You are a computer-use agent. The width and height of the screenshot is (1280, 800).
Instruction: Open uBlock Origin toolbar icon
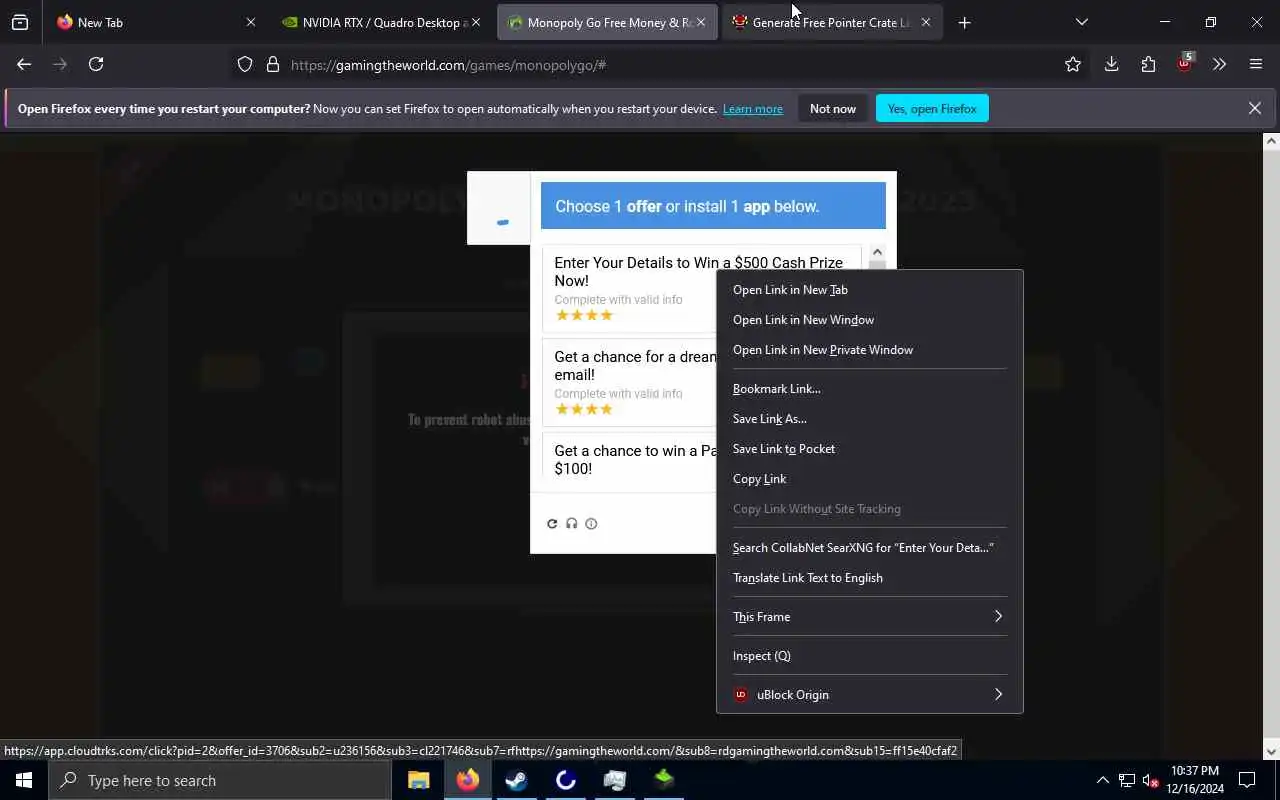(1185, 63)
